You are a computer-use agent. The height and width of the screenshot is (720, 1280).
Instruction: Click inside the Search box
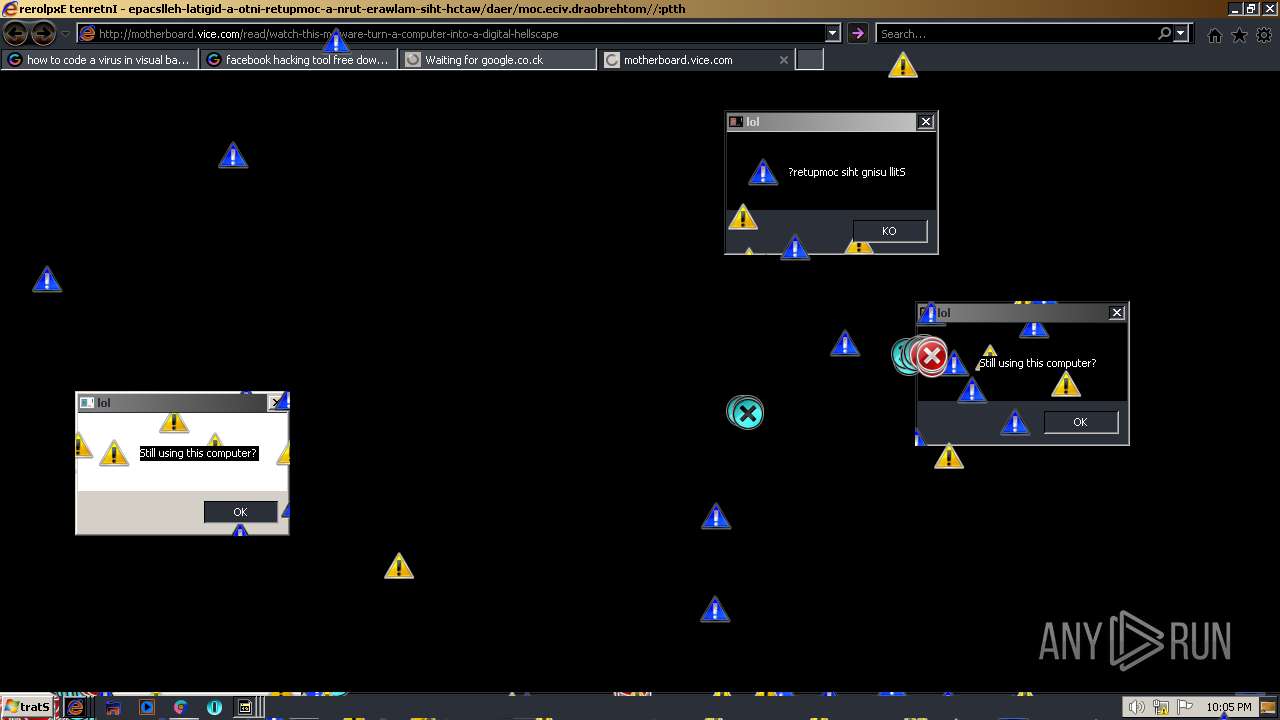coord(1015,34)
